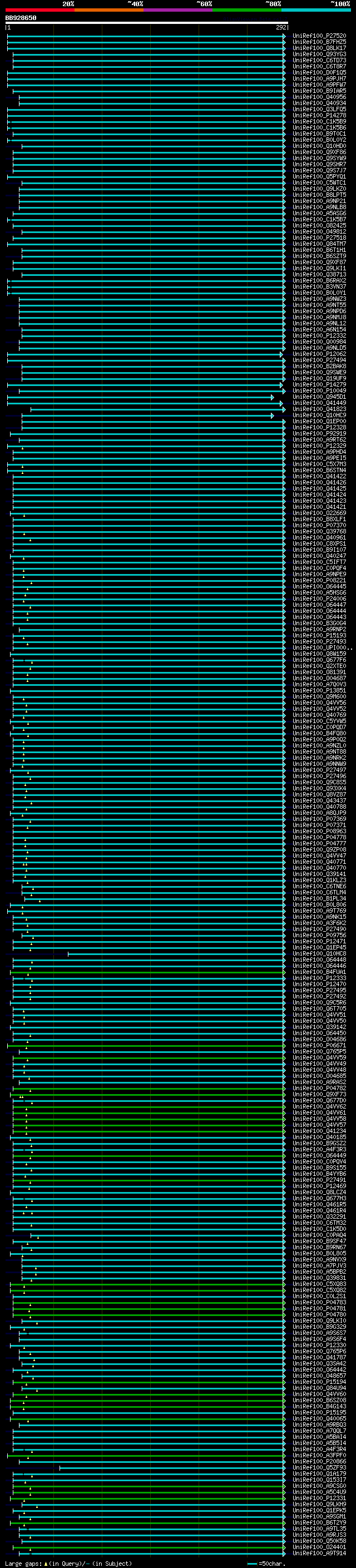Select the UniRef100_Q9XF86 row label
356x1568 pixels.
tap(319, 152)
